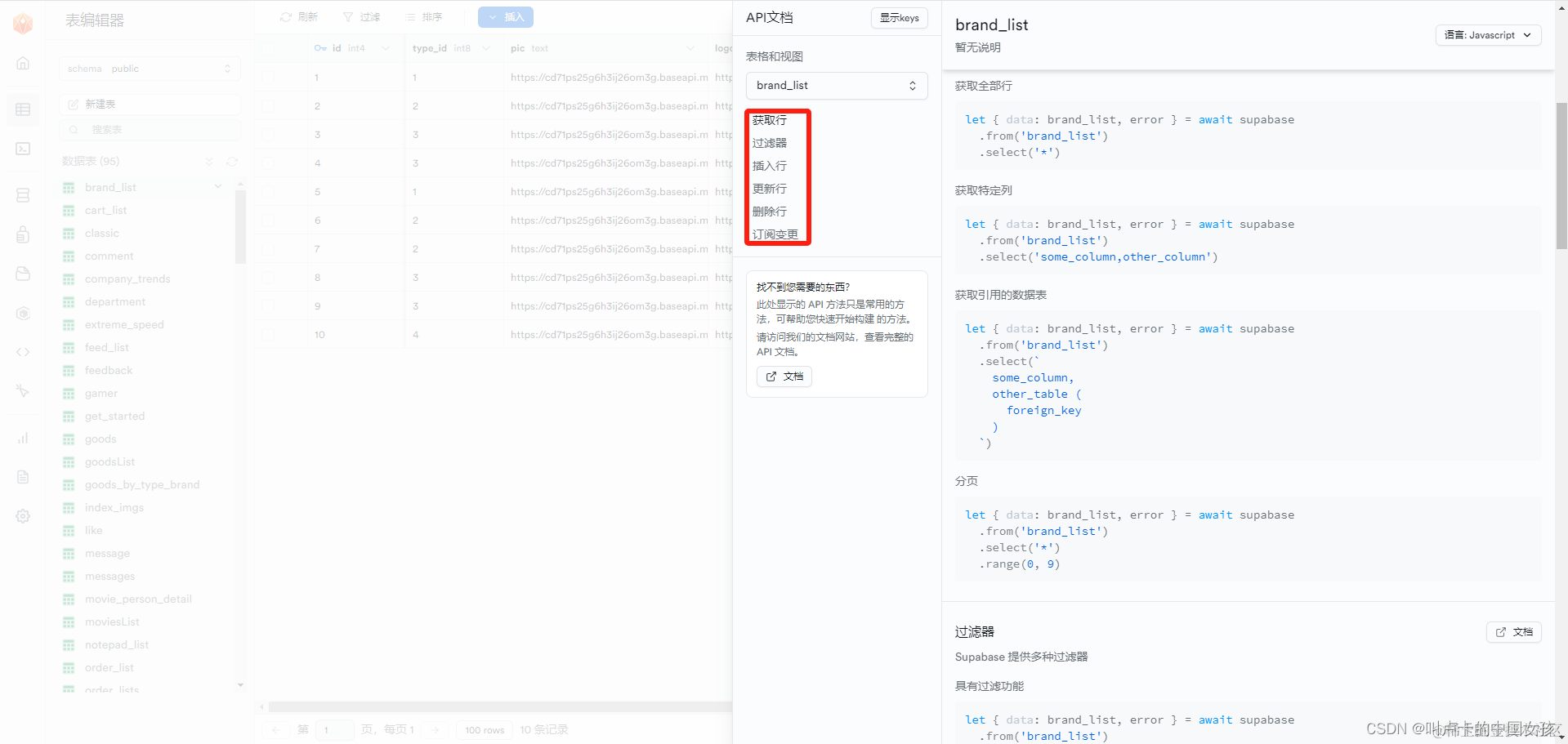The width and height of the screenshot is (1568, 744).
Task: Click the table icon beside goods
Action: point(69,439)
